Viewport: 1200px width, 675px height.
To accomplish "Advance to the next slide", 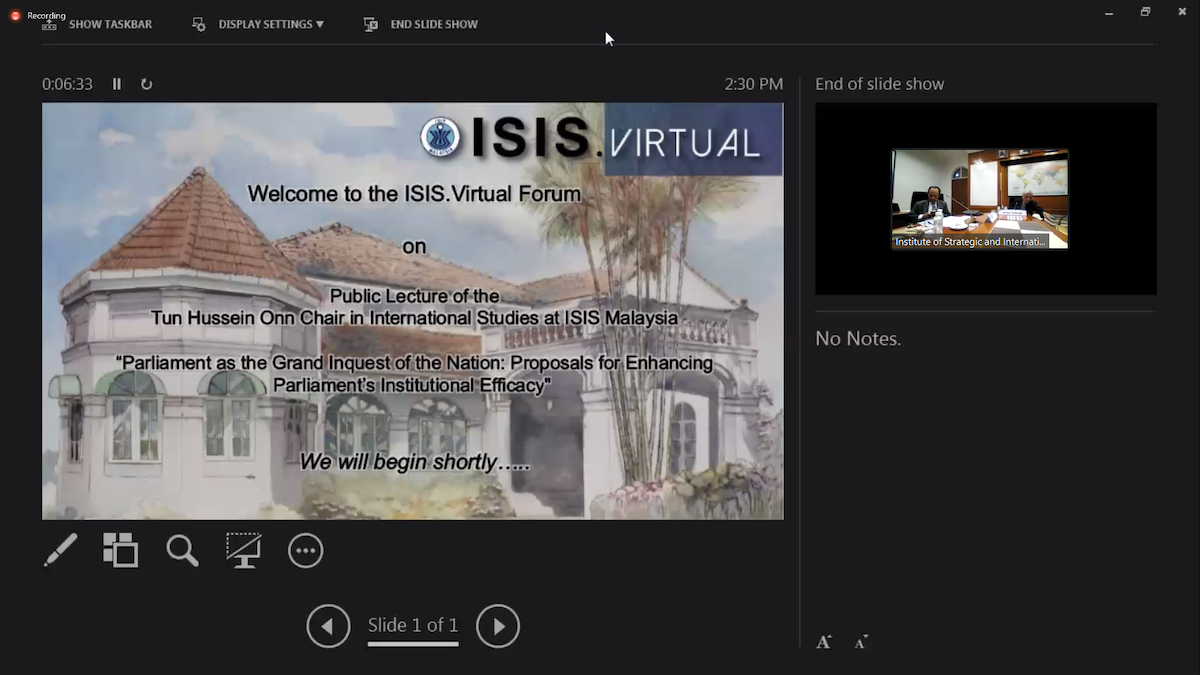I will point(498,627).
